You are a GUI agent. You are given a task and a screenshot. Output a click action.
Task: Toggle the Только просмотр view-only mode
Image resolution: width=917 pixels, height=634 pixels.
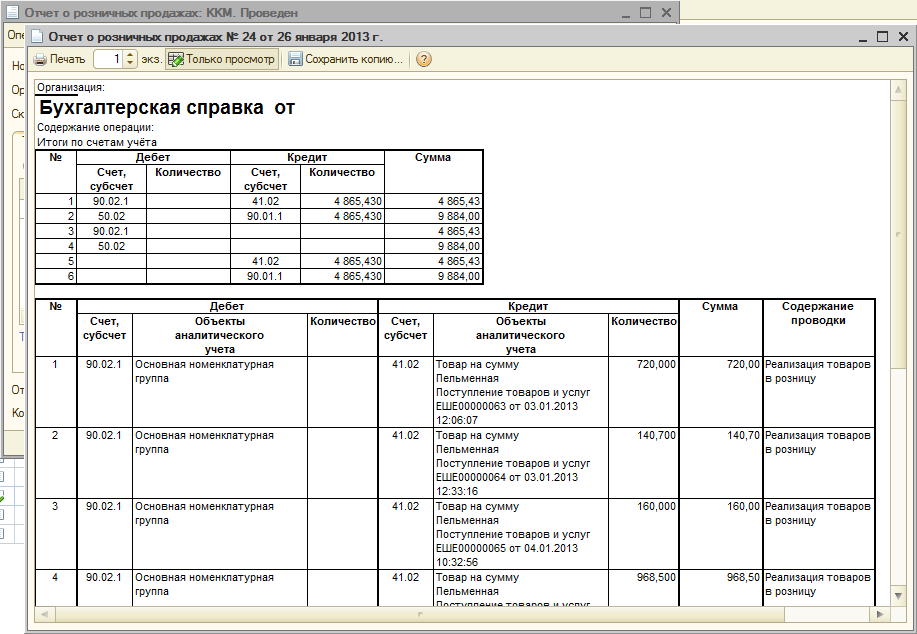pos(222,59)
